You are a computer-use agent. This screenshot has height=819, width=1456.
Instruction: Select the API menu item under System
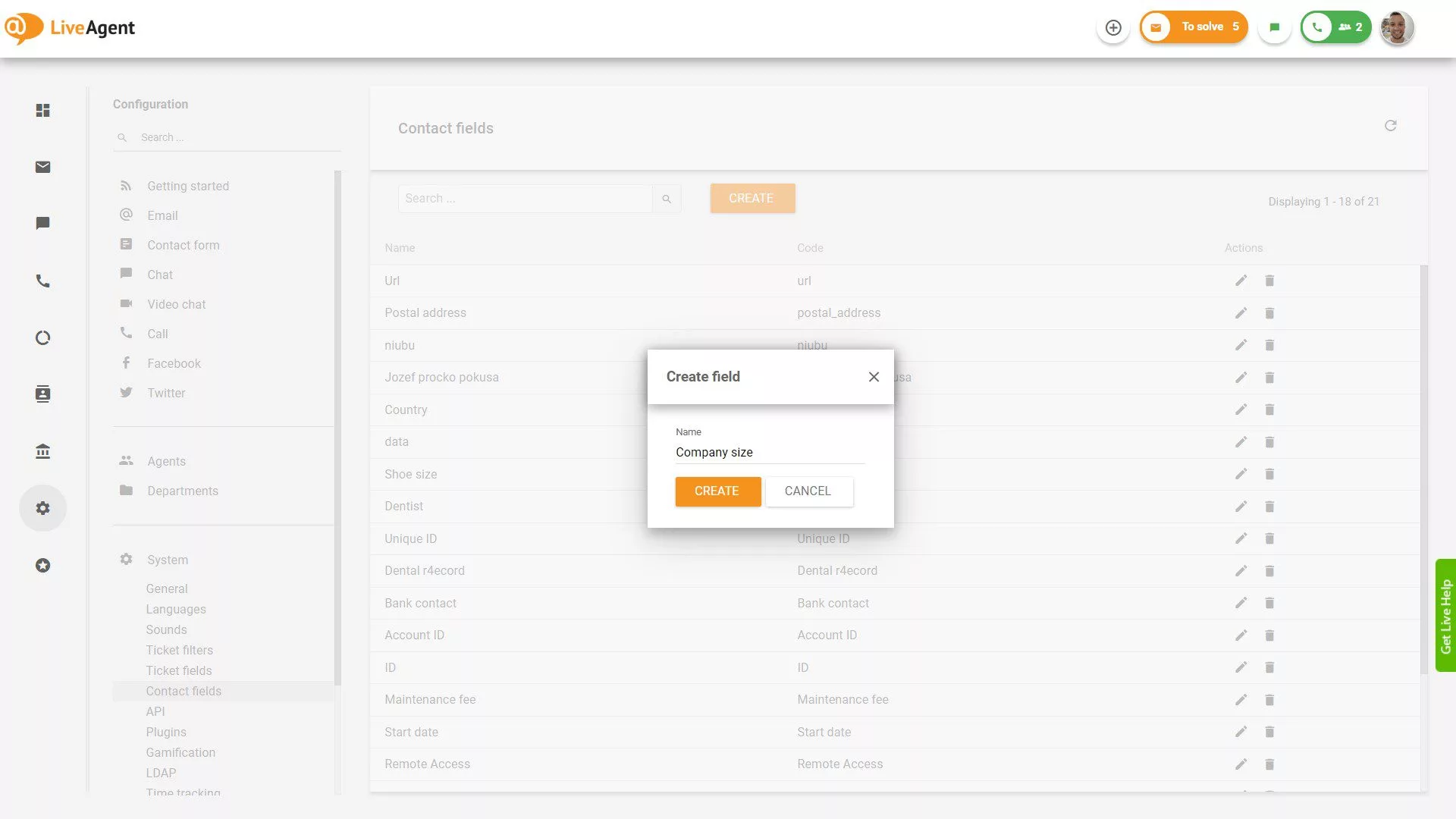point(155,711)
